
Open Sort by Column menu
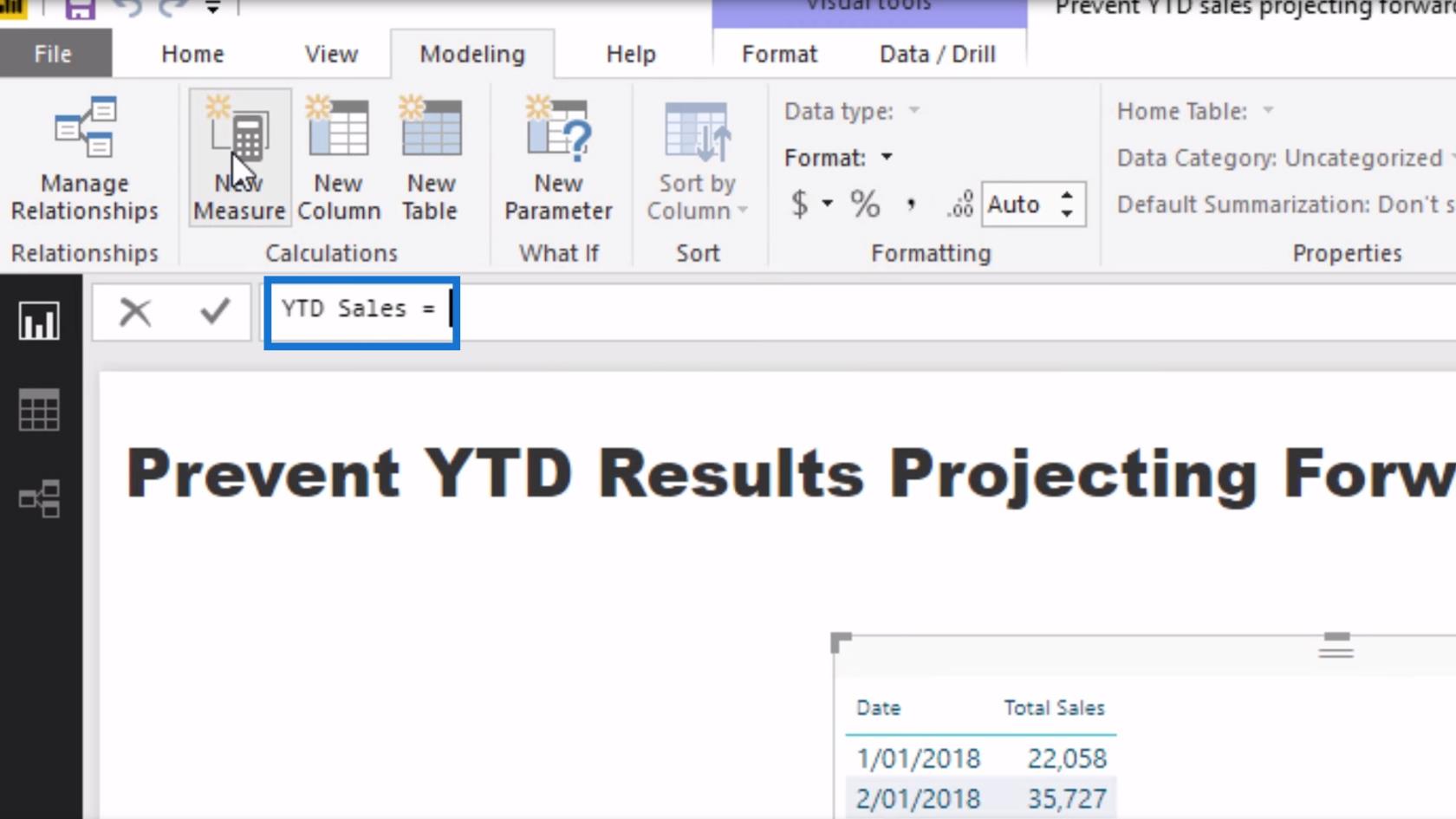pos(698,160)
